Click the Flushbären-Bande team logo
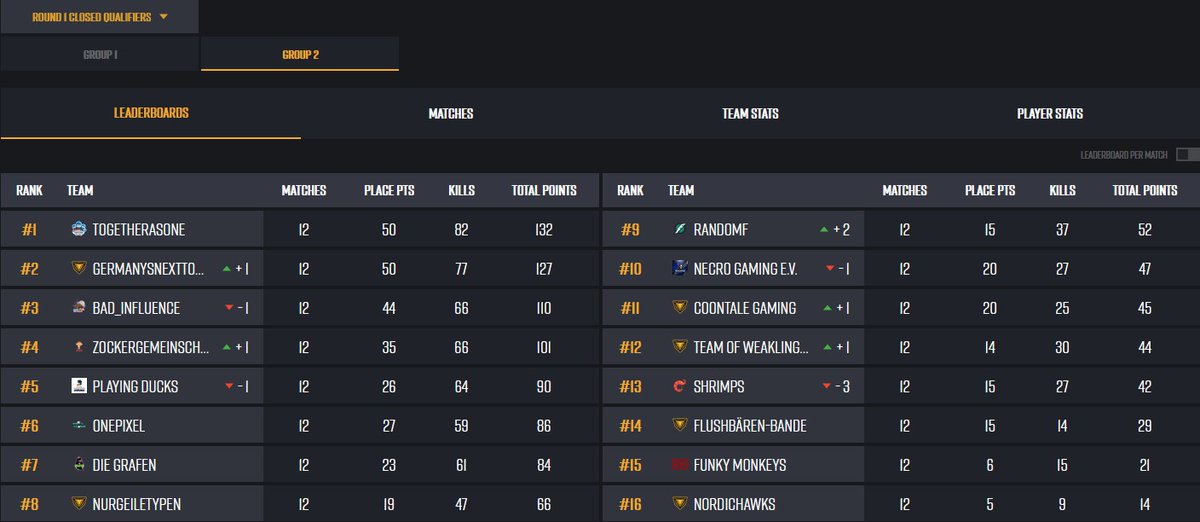This screenshot has height=522, width=1200. (x=680, y=425)
